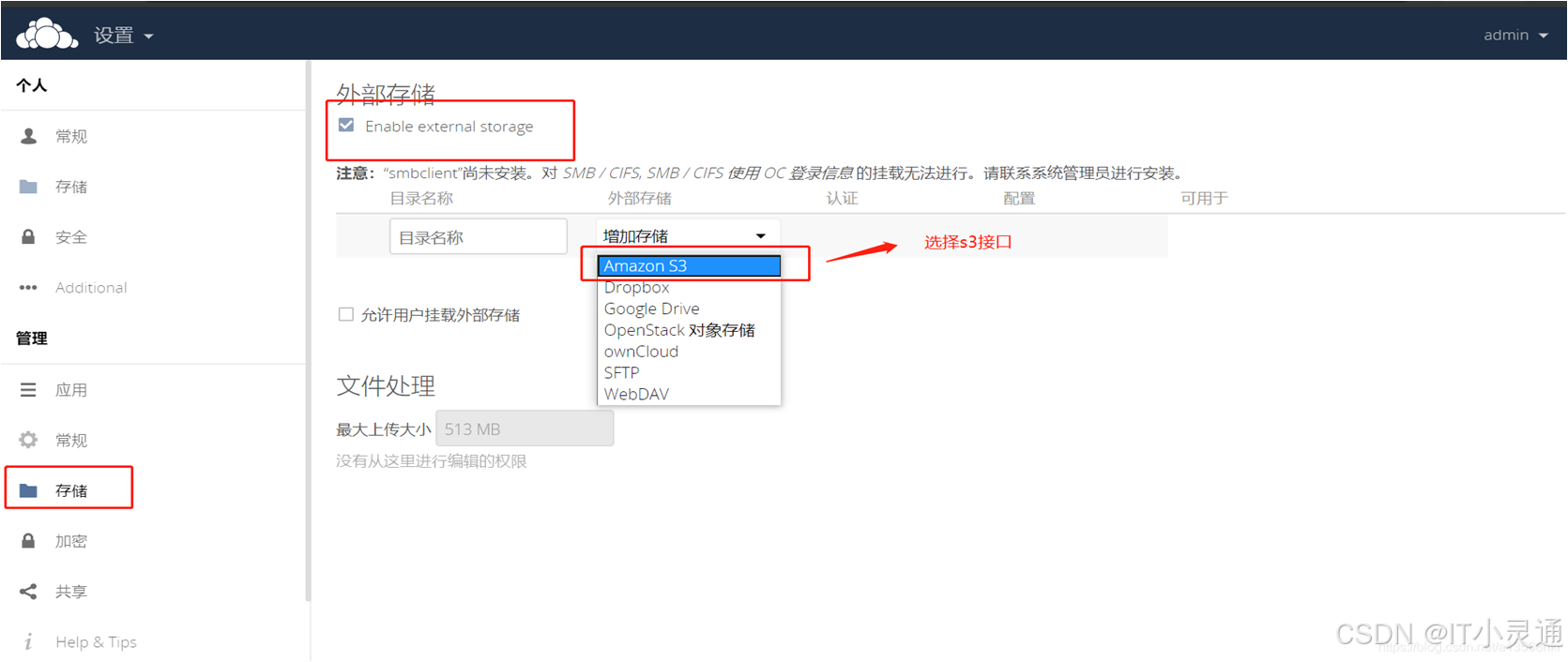Open the 设置 dropdown menu in header
Image resolution: width=1568 pixels, height=662 pixels.
click(123, 36)
